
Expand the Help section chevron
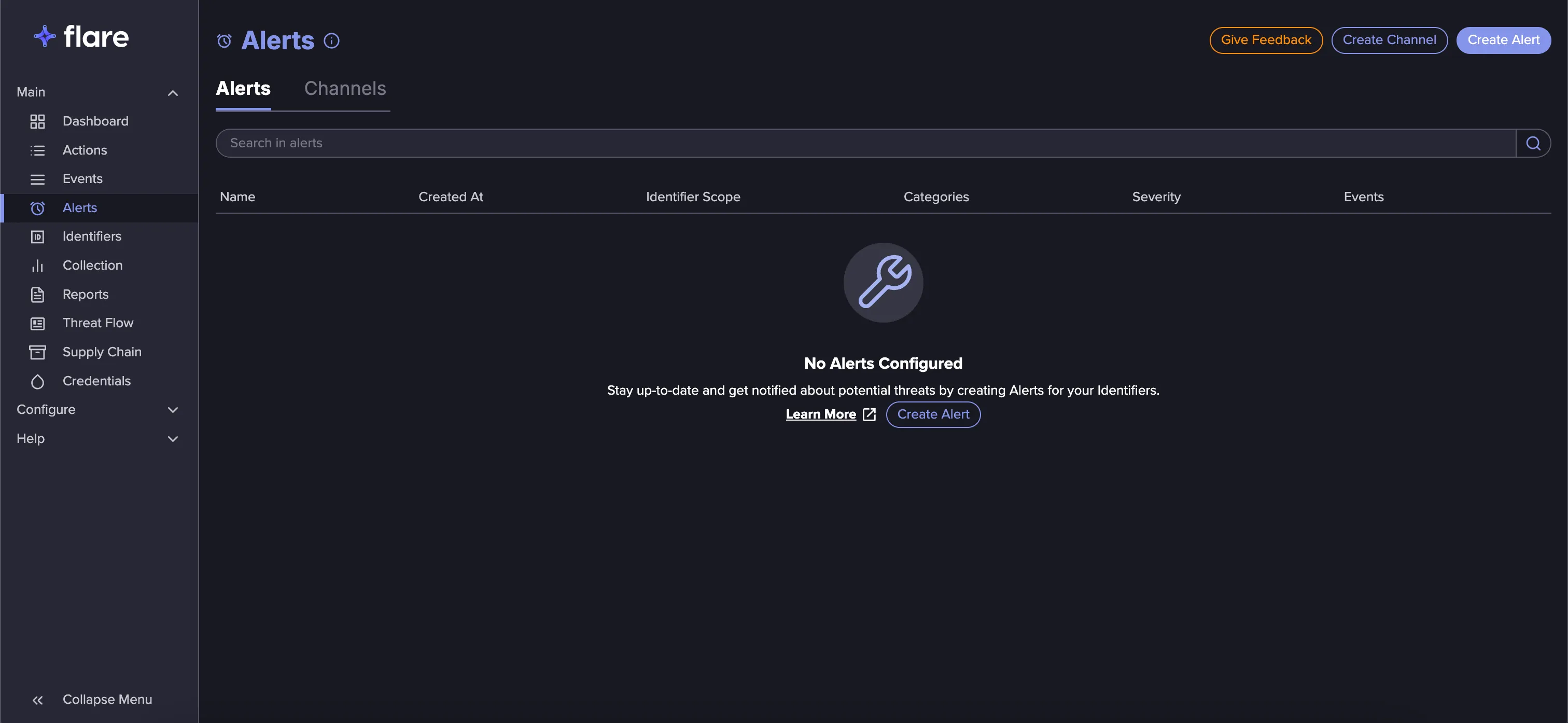coord(173,439)
